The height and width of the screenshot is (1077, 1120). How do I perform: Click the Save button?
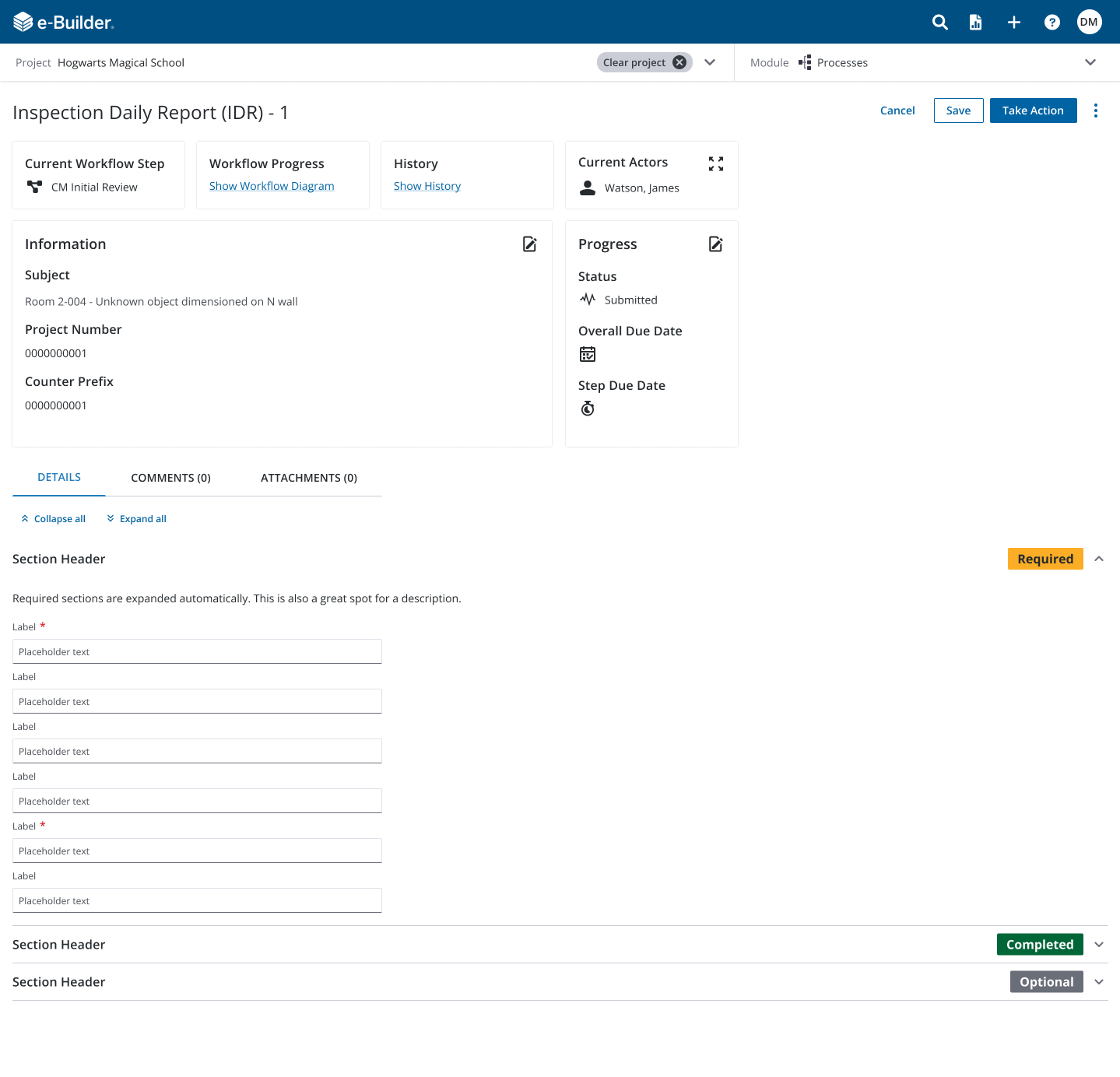pyautogui.click(x=958, y=111)
